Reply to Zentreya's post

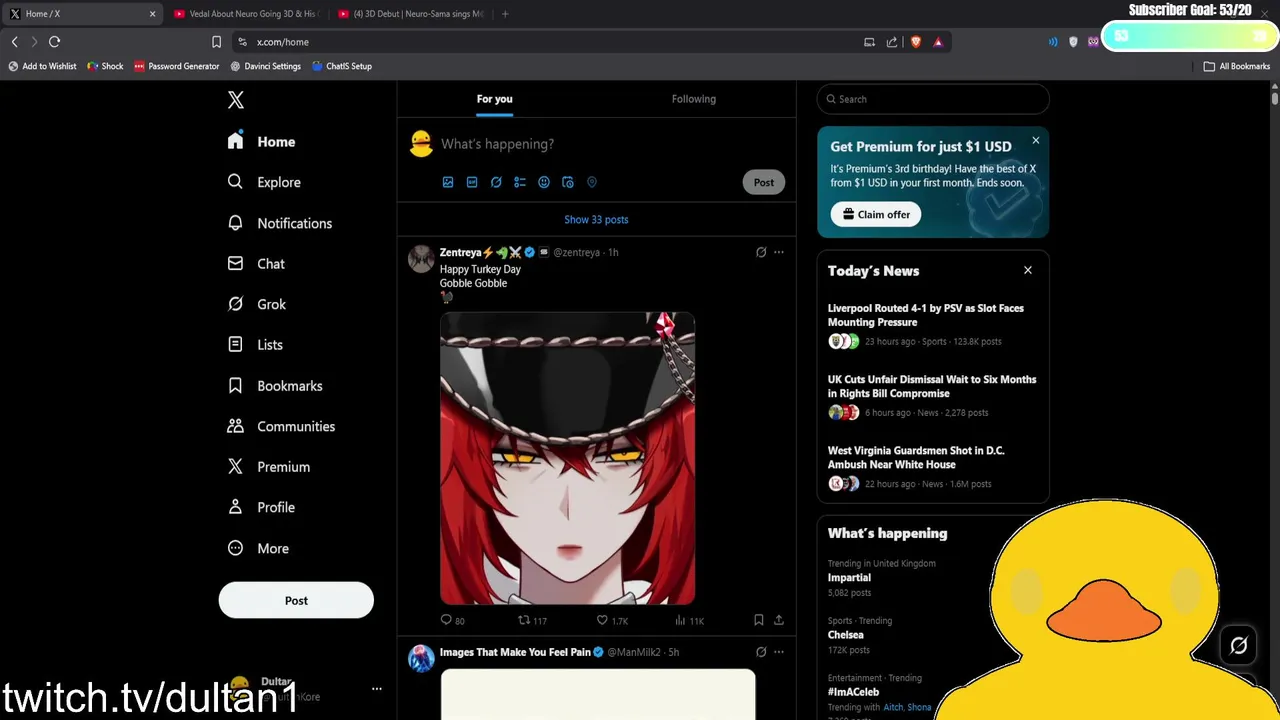pyautogui.click(x=453, y=620)
